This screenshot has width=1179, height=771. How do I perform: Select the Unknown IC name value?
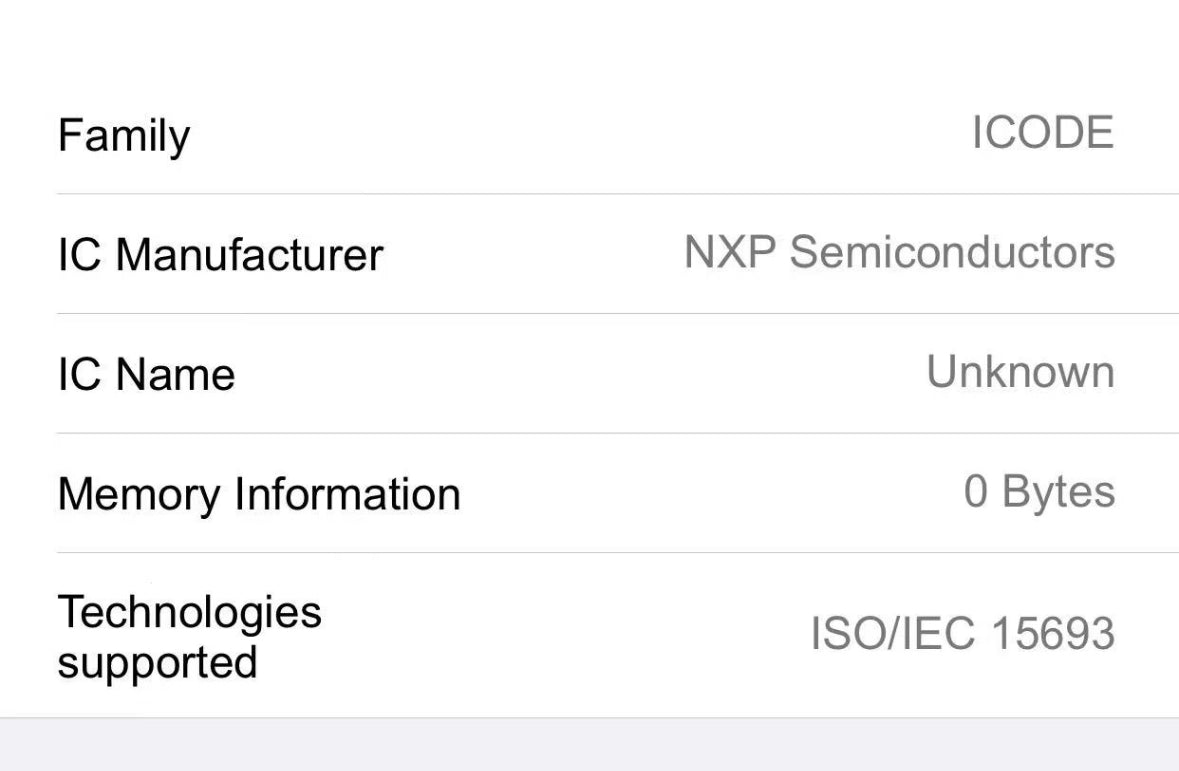1020,372
